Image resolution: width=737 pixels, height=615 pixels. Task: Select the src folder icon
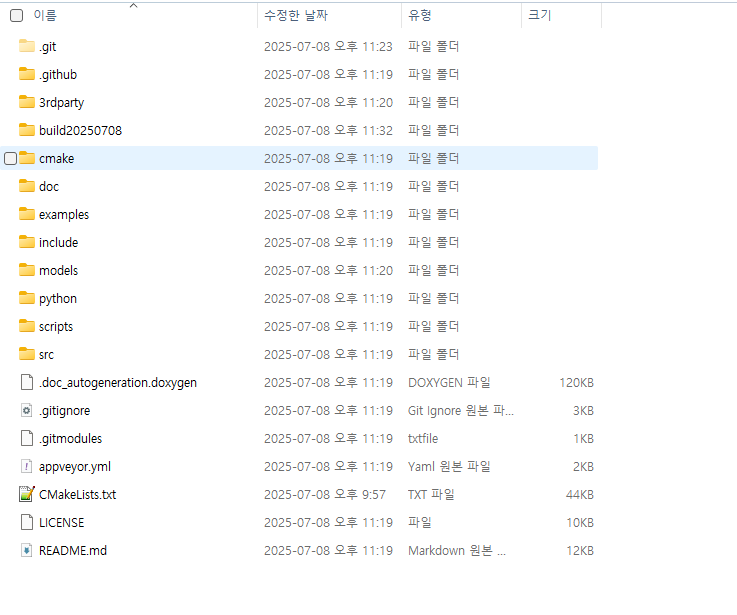pyautogui.click(x=27, y=354)
